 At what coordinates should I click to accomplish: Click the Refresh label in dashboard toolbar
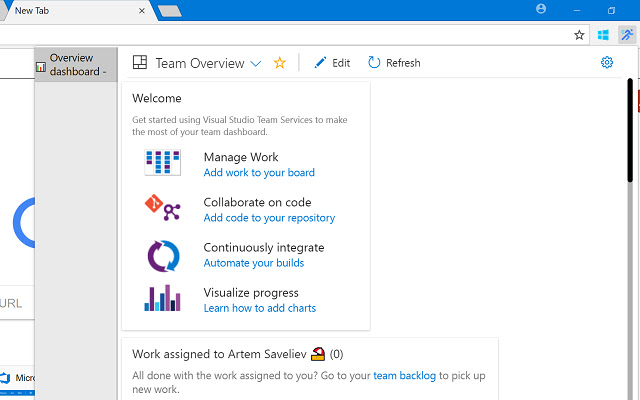pos(403,63)
